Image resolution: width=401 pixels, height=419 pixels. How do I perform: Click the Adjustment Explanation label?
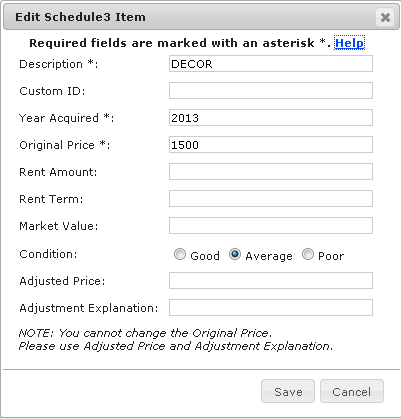89,308
